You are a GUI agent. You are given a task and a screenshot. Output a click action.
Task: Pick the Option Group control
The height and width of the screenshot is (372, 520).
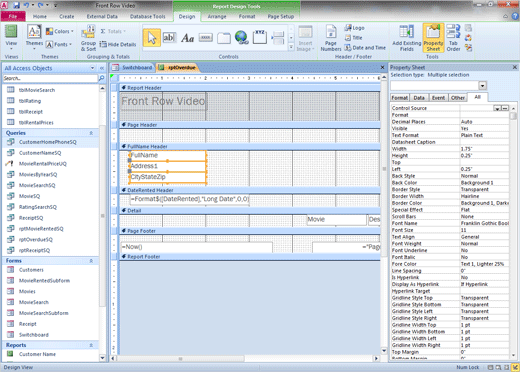coord(260,37)
